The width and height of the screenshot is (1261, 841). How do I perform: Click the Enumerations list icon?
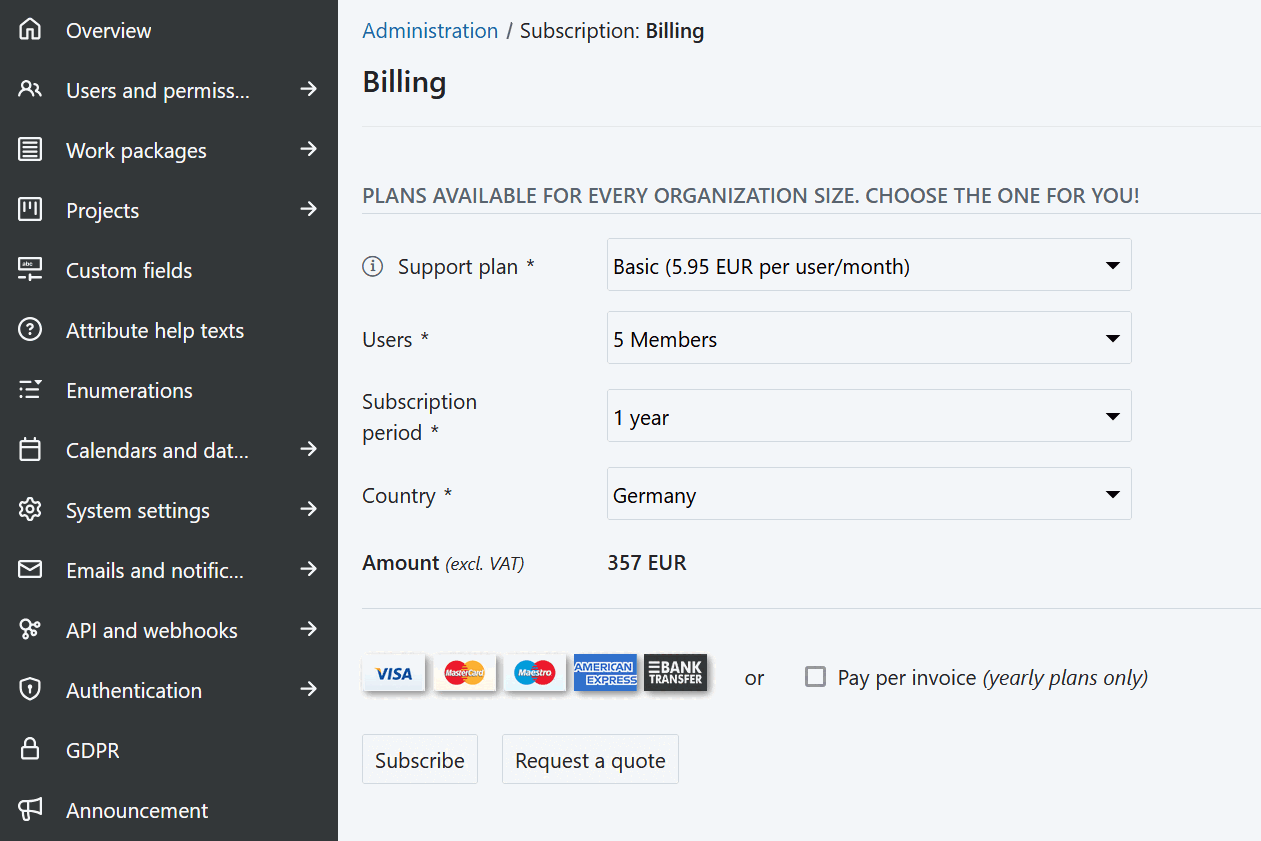[x=30, y=390]
